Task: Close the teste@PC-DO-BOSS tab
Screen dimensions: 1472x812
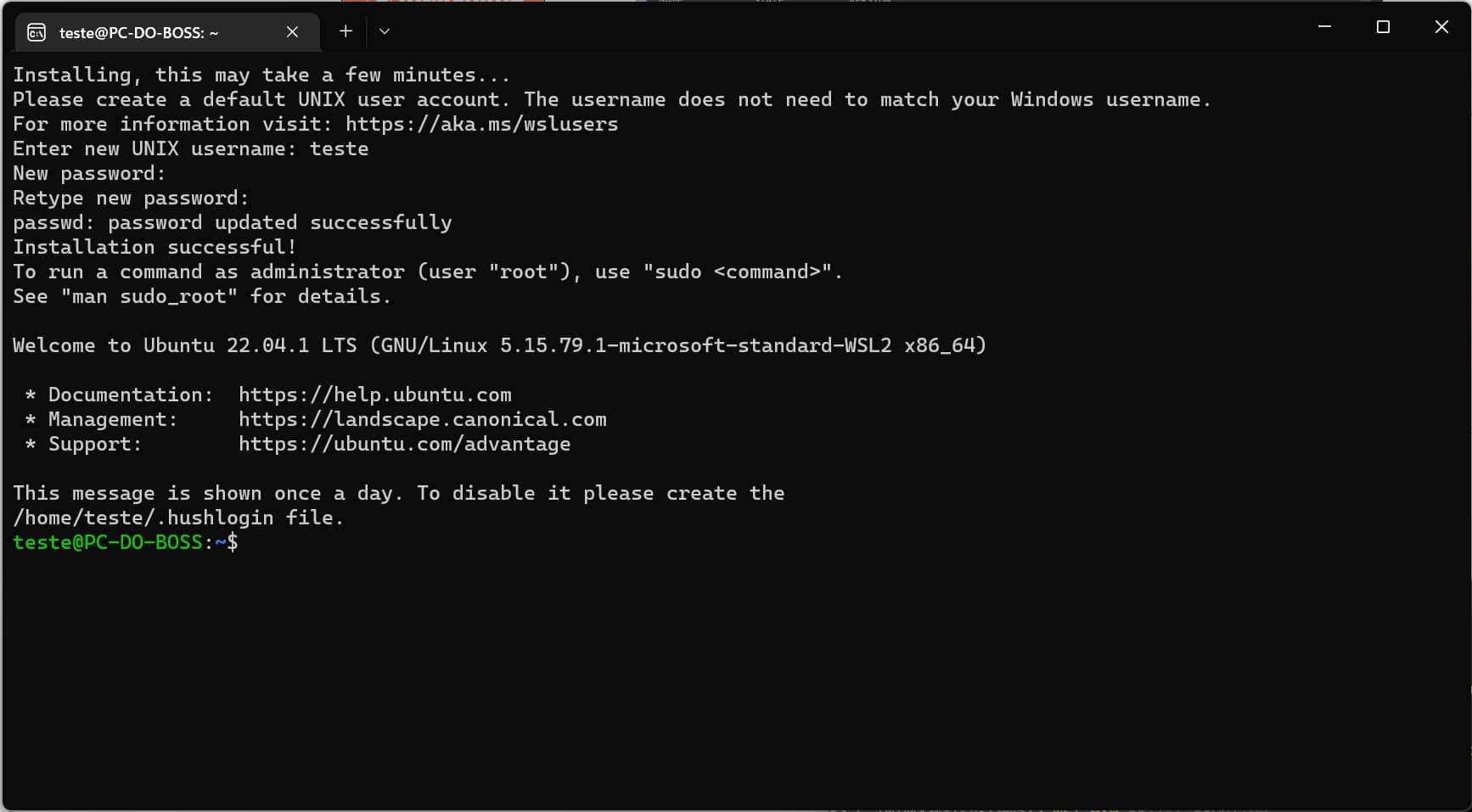Action: 292,32
